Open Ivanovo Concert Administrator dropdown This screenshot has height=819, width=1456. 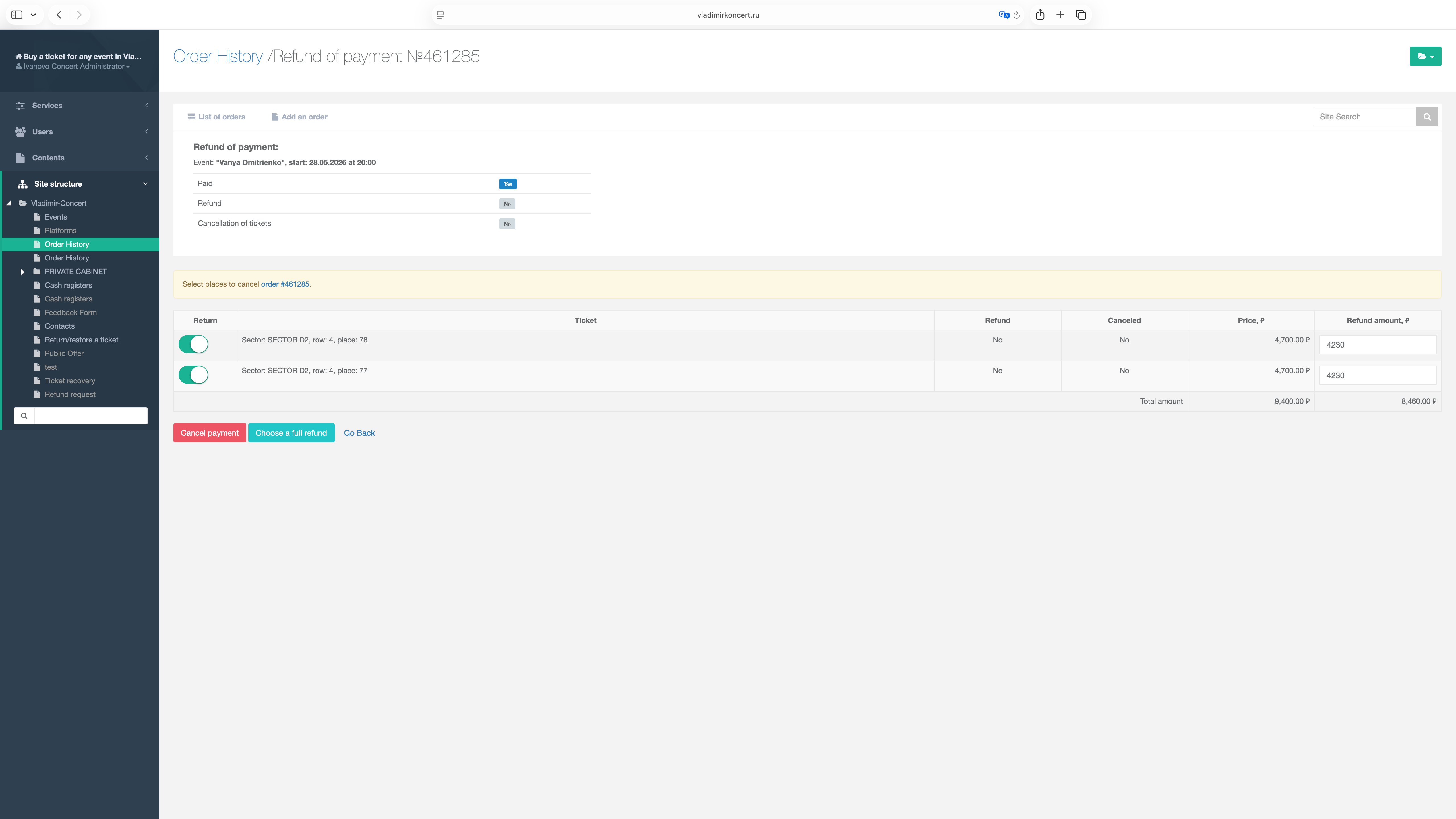tap(73, 67)
